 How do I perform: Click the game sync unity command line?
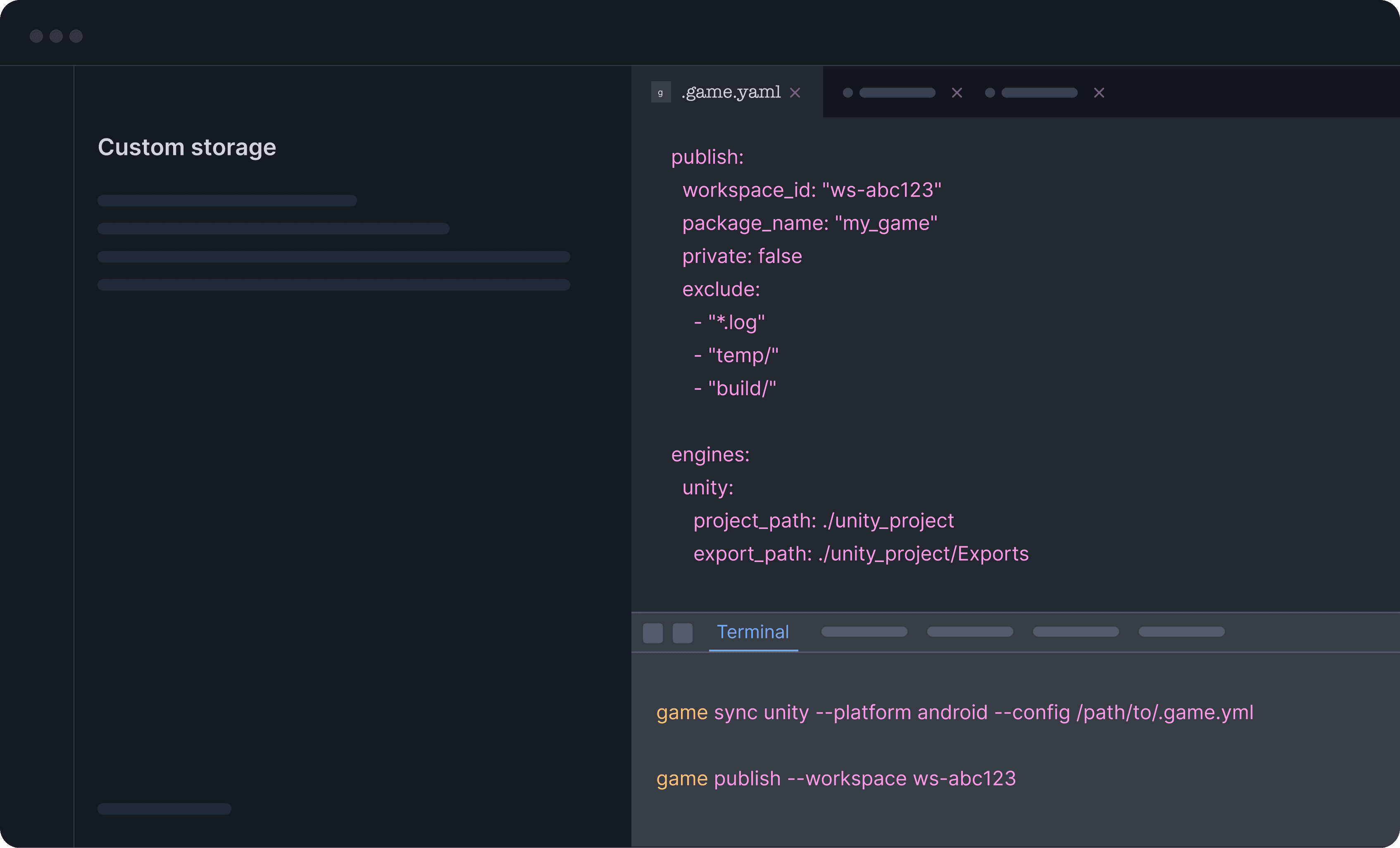coord(955,712)
